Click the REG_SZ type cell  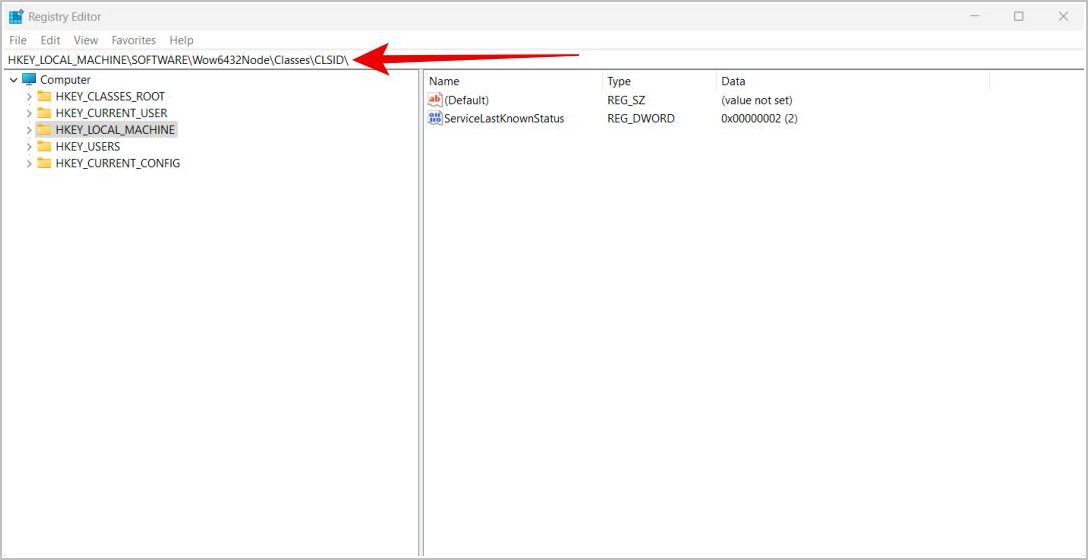[626, 100]
